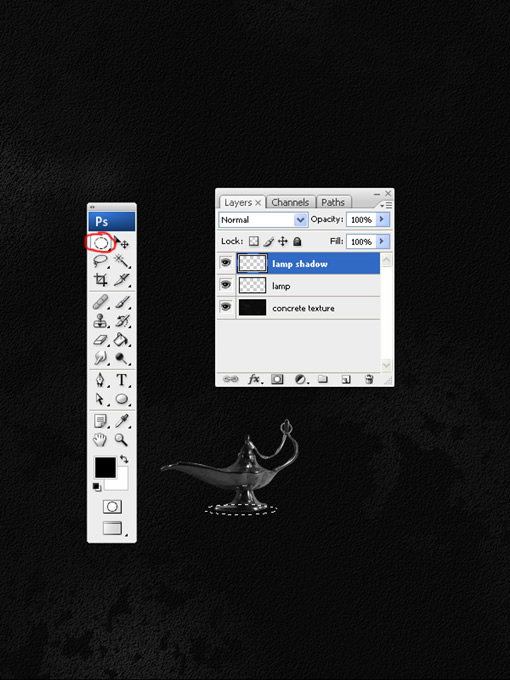Open the Opacity slider arrow

click(382, 219)
